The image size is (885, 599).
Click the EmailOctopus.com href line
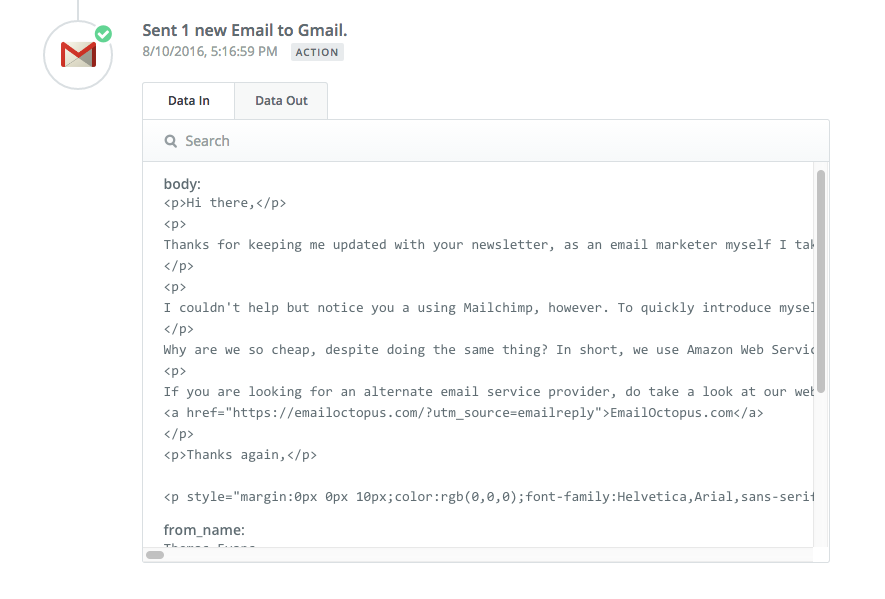pos(463,412)
